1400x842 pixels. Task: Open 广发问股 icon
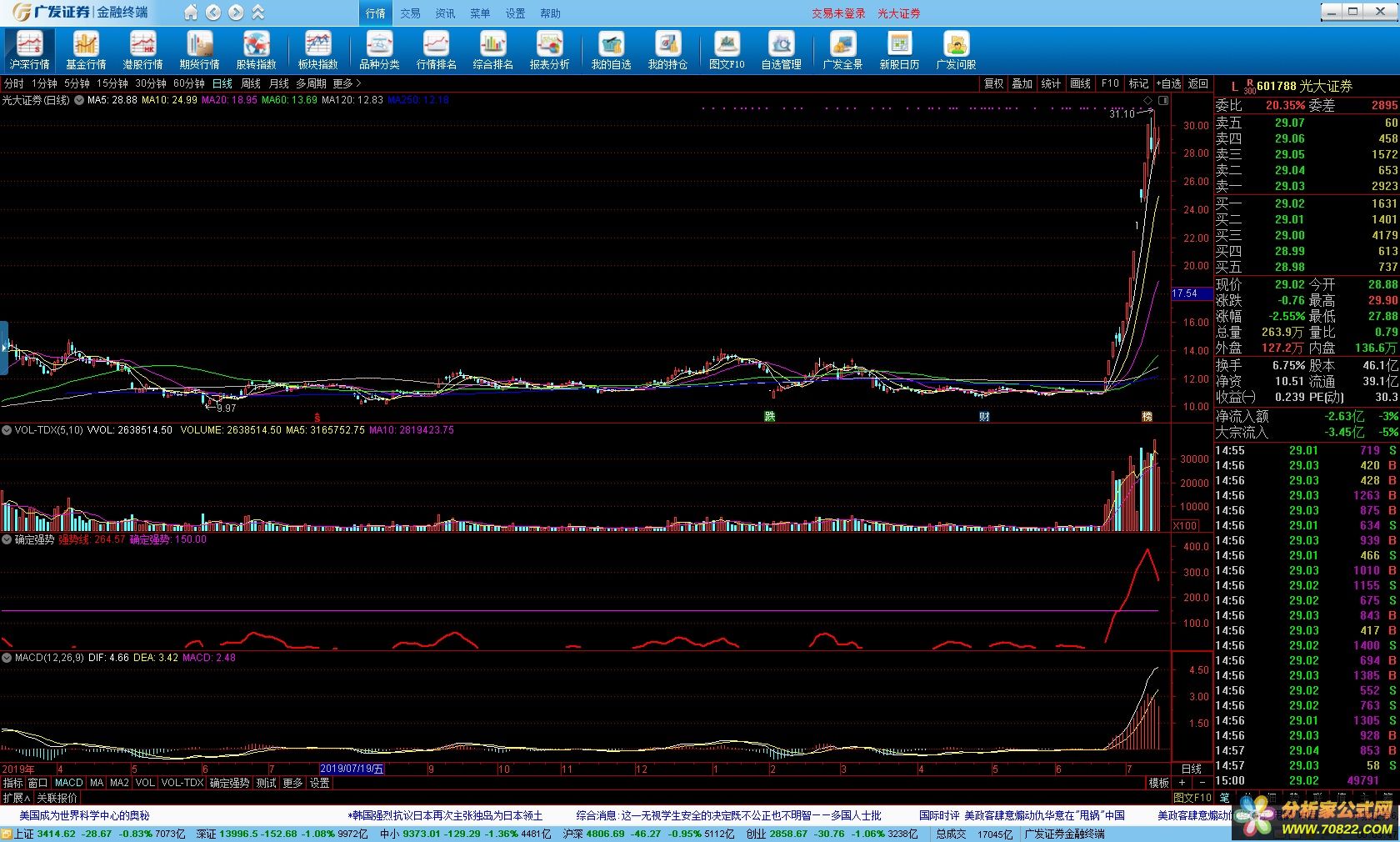[x=956, y=50]
